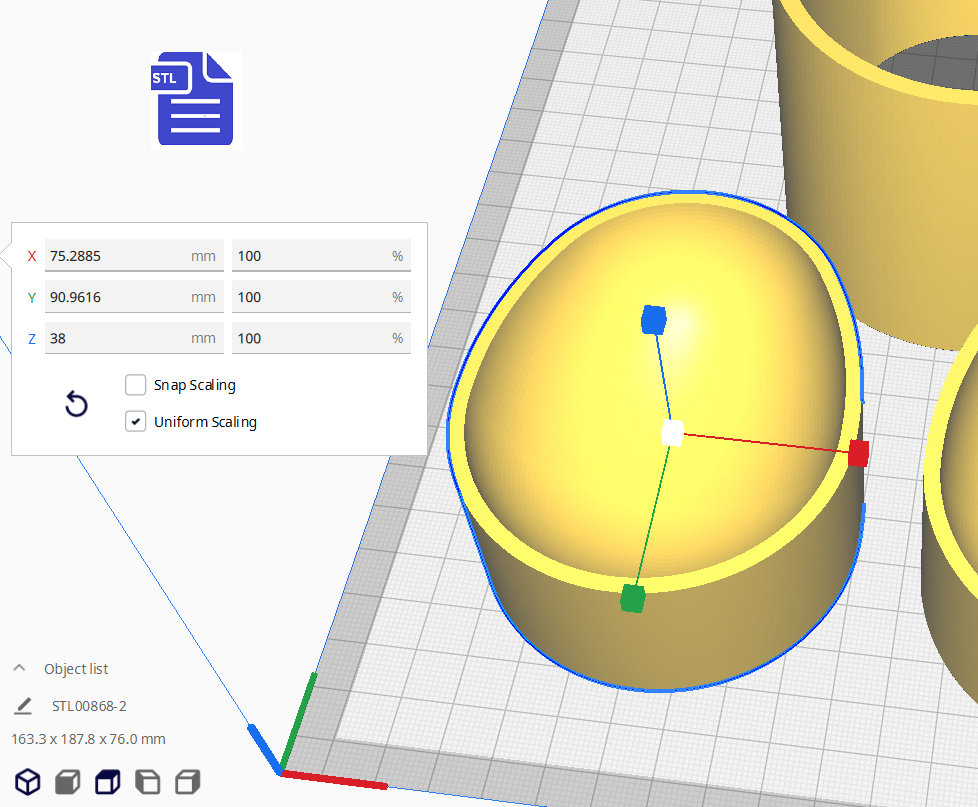The width and height of the screenshot is (978, 807).
Task: Click the Z size field showing 38 mm
Action: (115, 338)
